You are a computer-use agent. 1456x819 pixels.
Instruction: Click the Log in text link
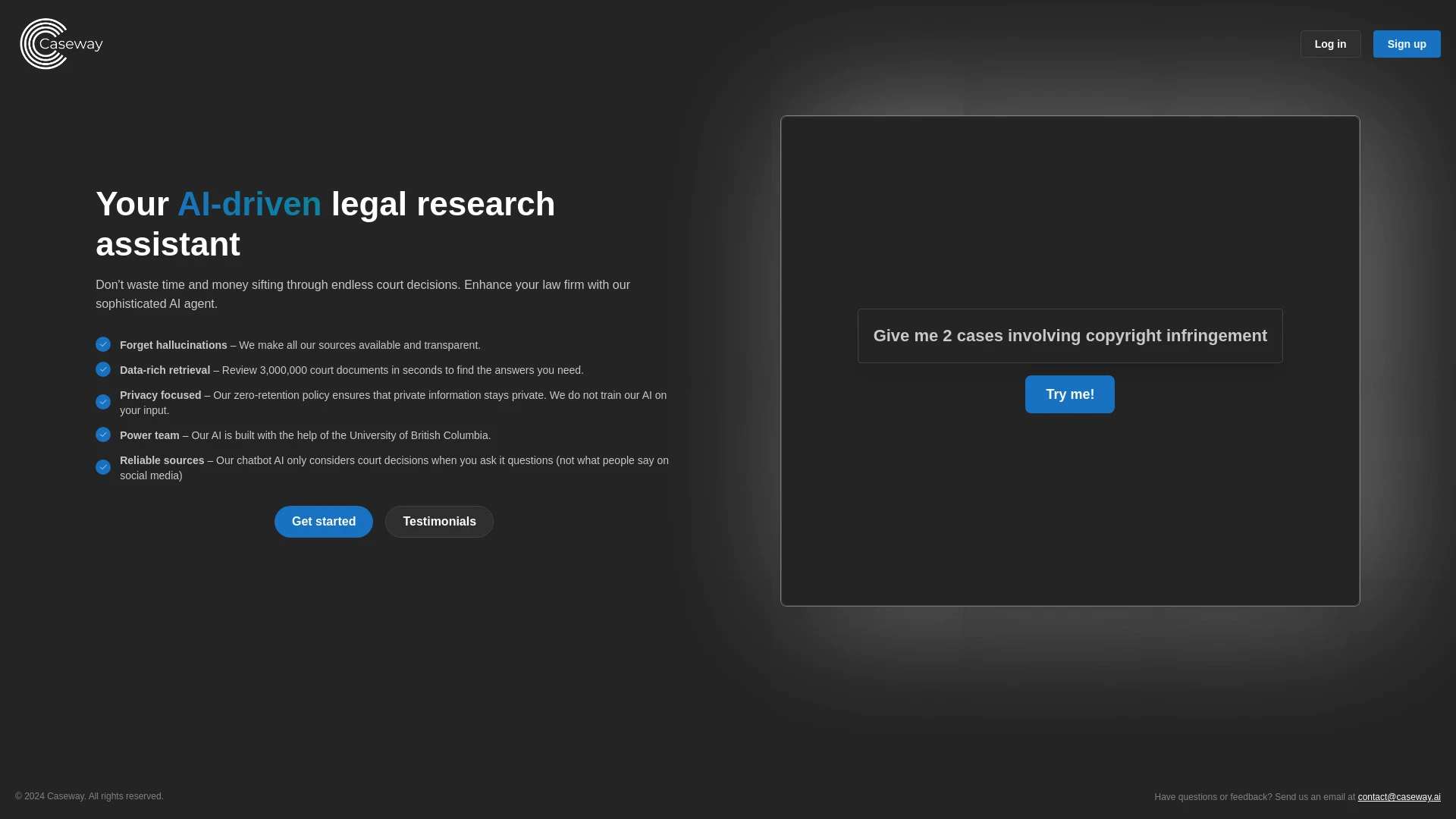click(1330, 44)
